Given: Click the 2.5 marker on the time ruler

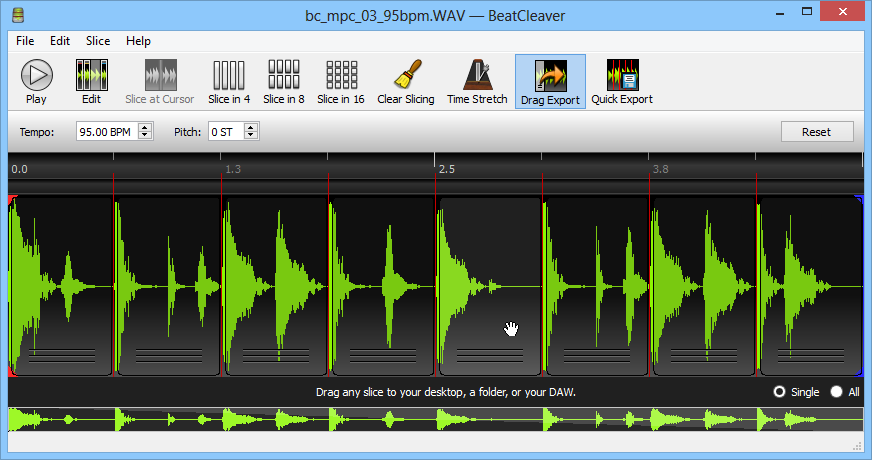Looking at the screenshot, I should [447, 169].
